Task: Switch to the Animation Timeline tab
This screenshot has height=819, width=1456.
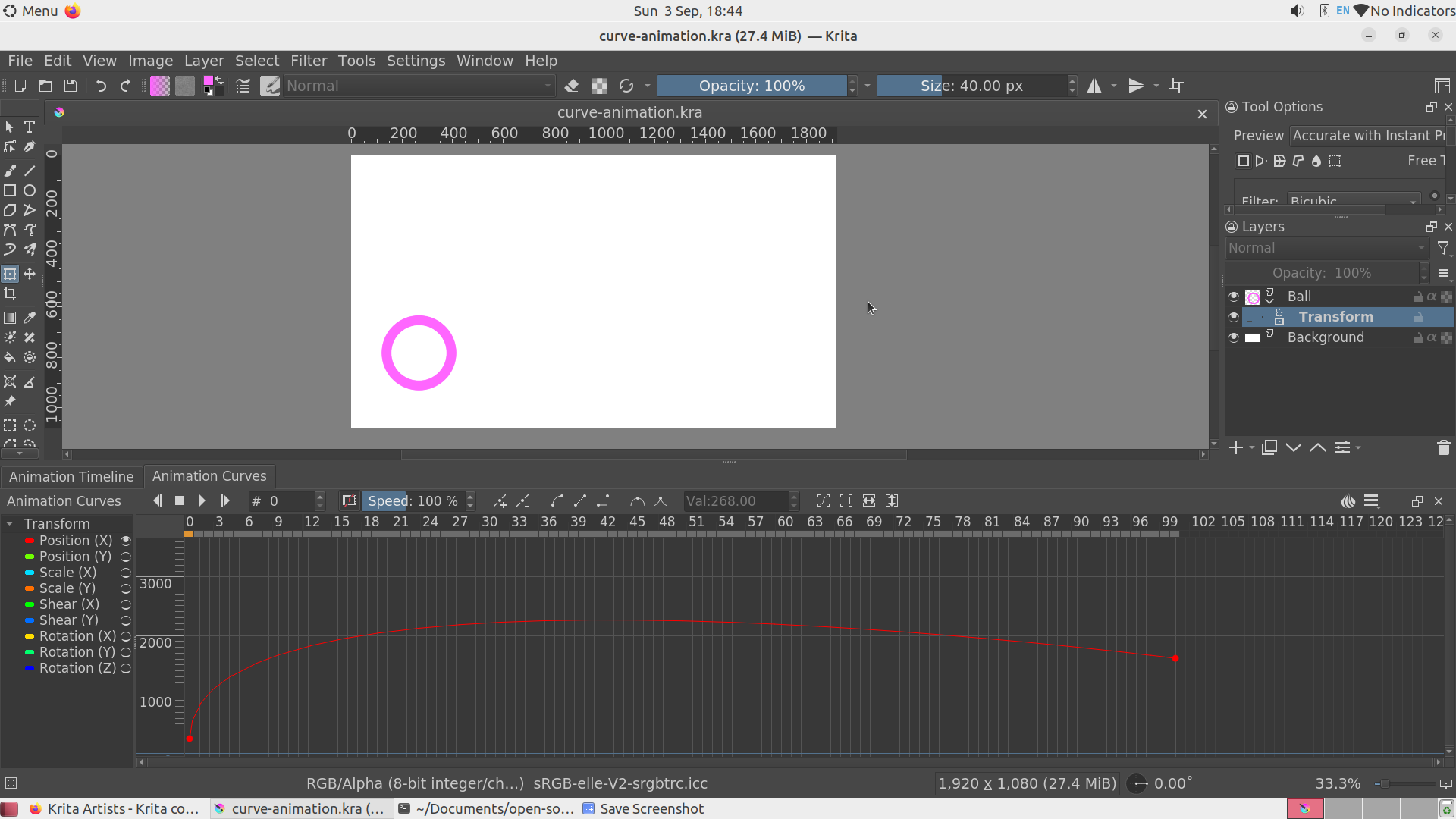Action: pos(71,476)
